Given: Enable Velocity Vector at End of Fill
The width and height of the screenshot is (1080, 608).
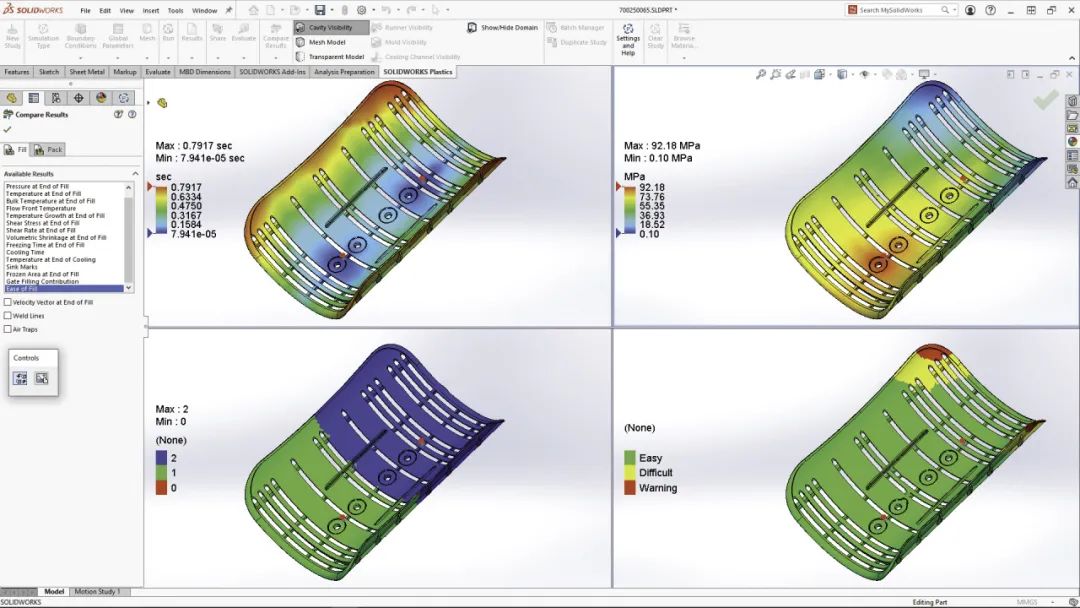Looking at the screenshot, I should (8, 302).
